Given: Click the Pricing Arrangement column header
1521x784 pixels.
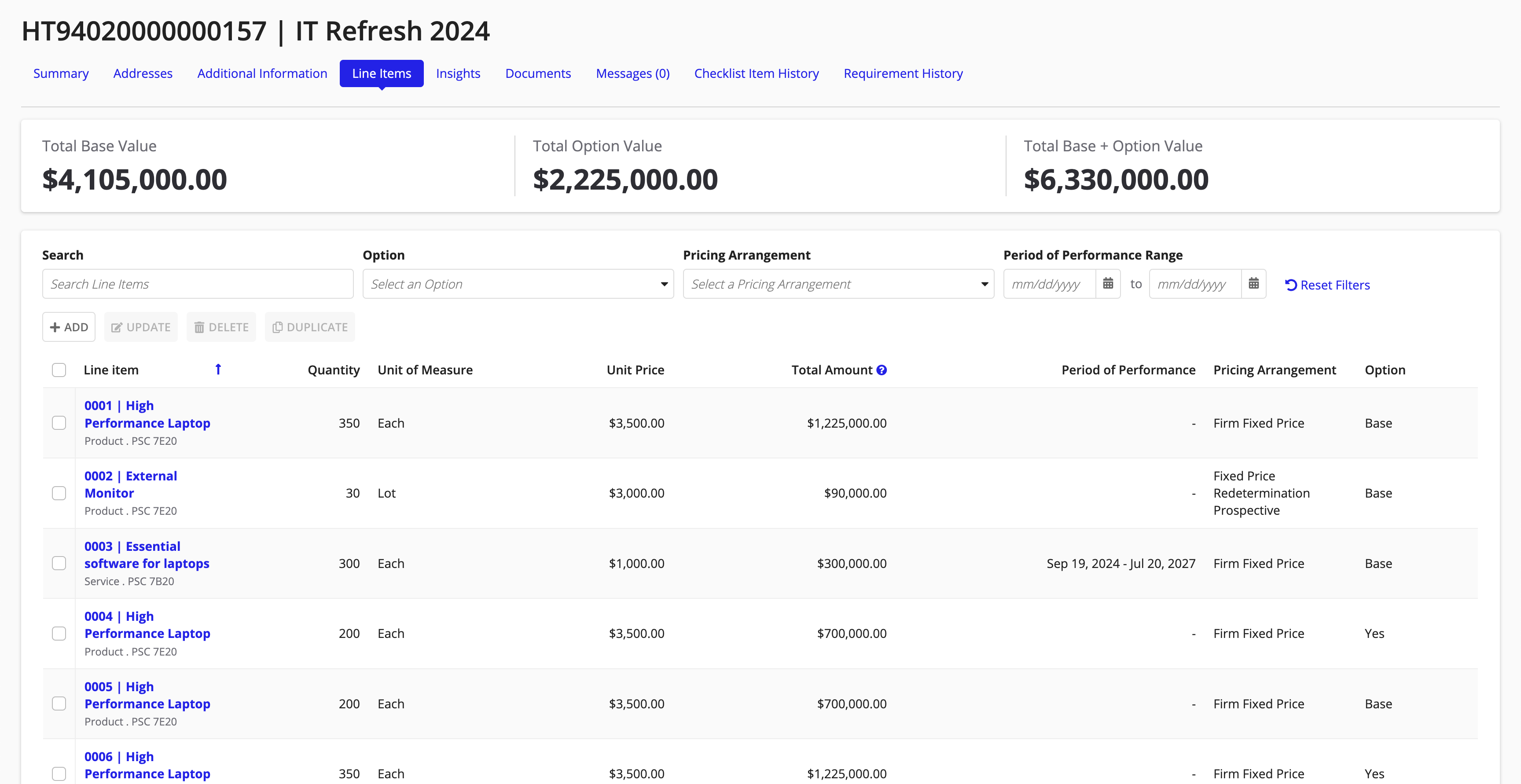Looking at the screenshot, I should (1275, 370).
